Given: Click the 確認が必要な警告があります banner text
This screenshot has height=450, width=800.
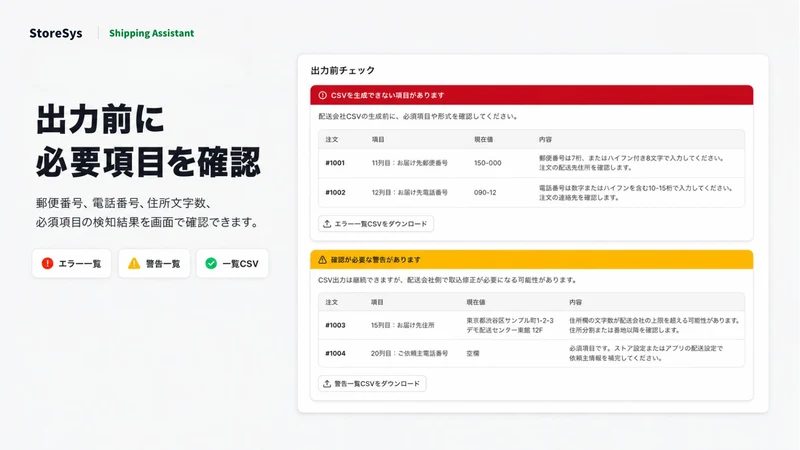Looking at the screenshot, I should pos(376,260).
